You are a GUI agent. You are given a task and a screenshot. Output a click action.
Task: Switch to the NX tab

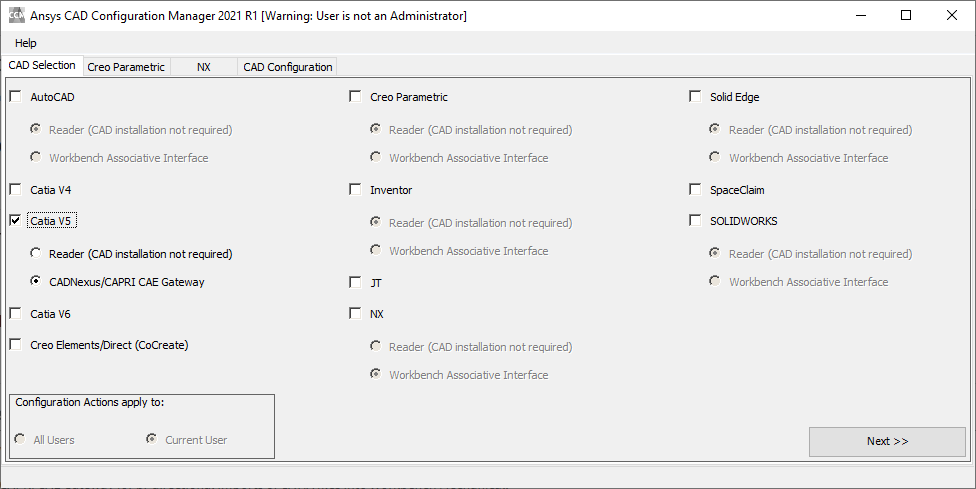coord(204,67)
